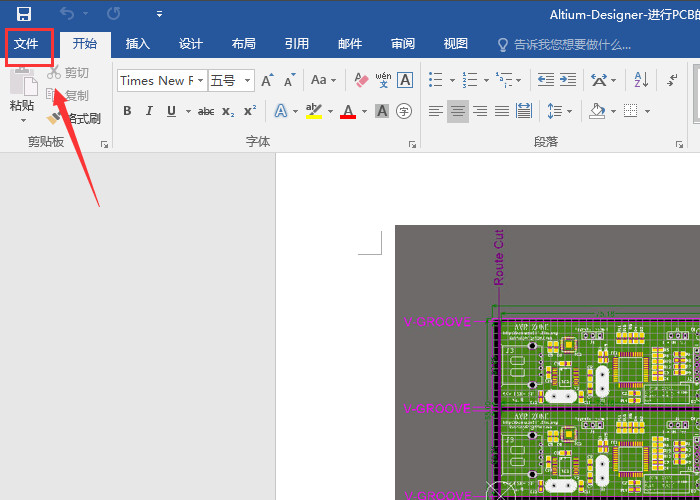Click the Increase Indent icon
The height and width of the screenshot is (500, 700).
pos(567,80)
